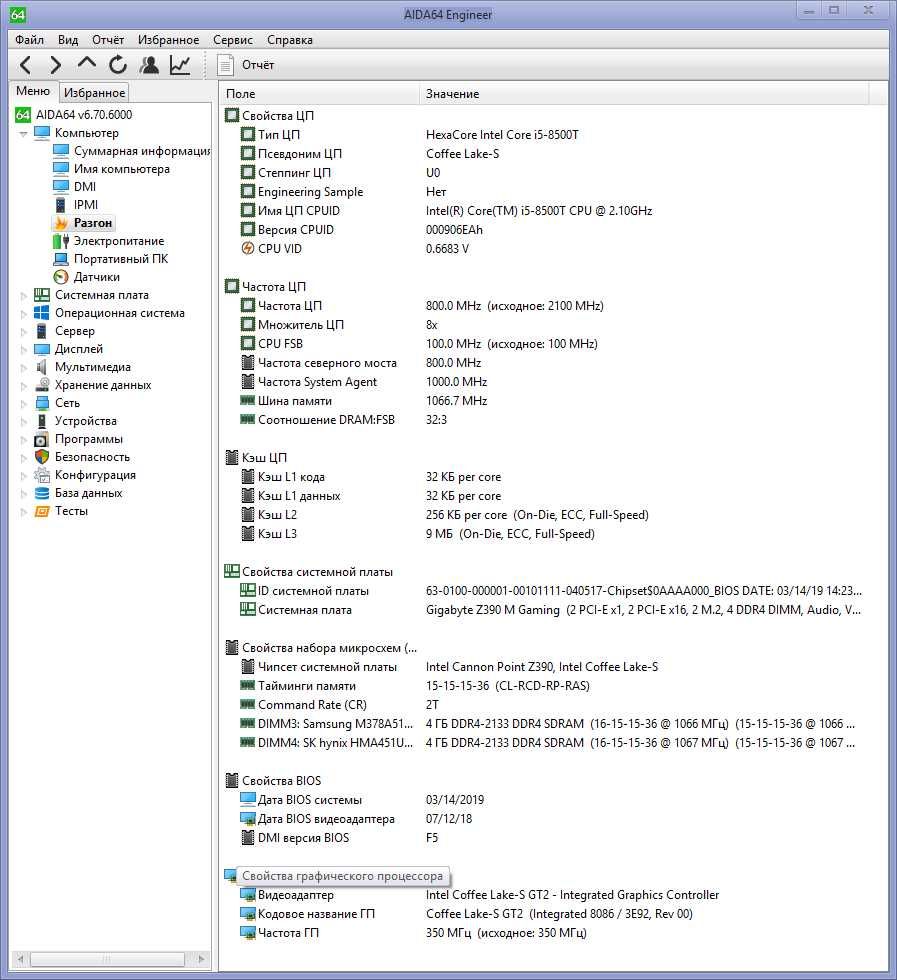The height and width of the screenshot is (980, 897).
Task: Select the Устройства tree item label
Action: coord(86,421)
